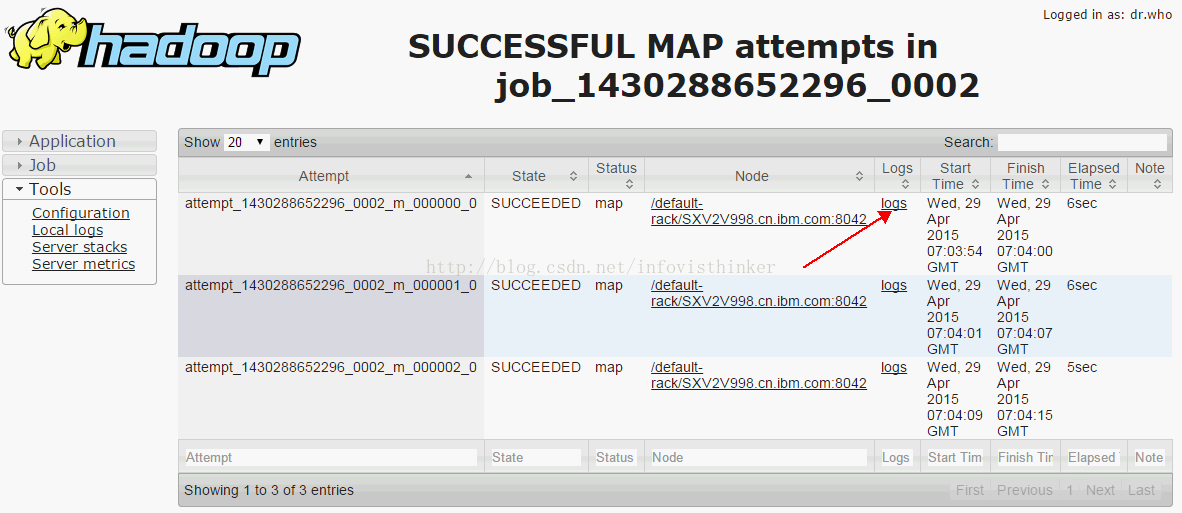Expand the Application sidebar section
Viewport: 1182px width, 513px height.
pyautogui.click(x=80, y=141)
